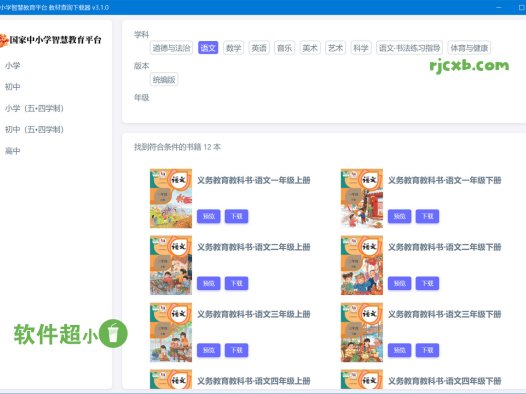
Task: Open cover of 语文四年级上册
Action: [171, 379]
